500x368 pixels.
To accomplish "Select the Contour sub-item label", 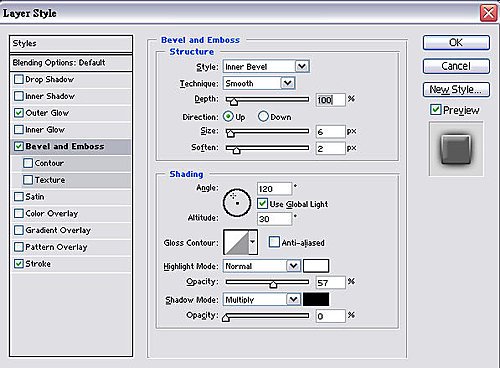I will (49, 163).
